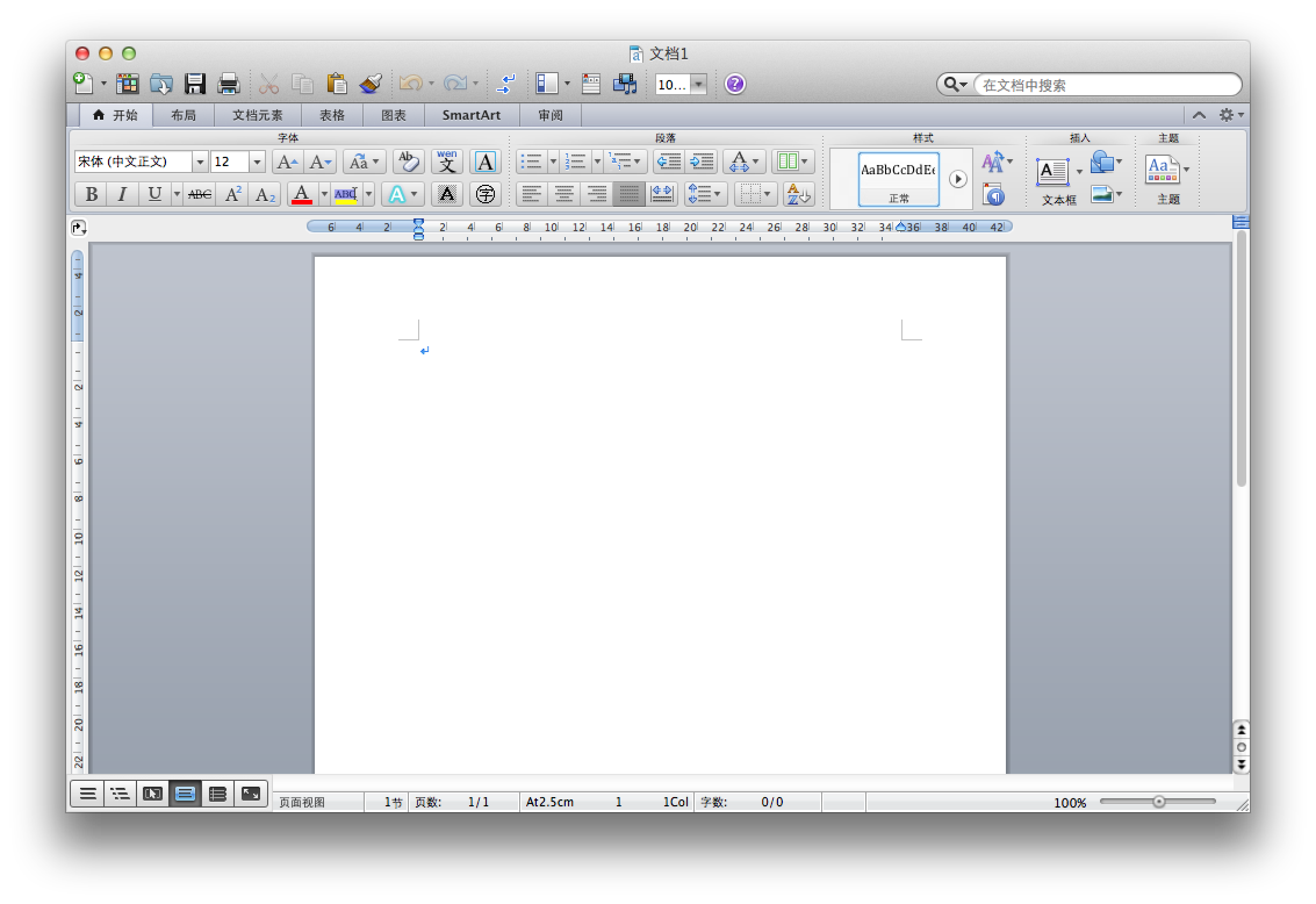Screen dimensions: 1316x904
Task: Select the 正常 style thumbnail
Action: click(898, 179)
